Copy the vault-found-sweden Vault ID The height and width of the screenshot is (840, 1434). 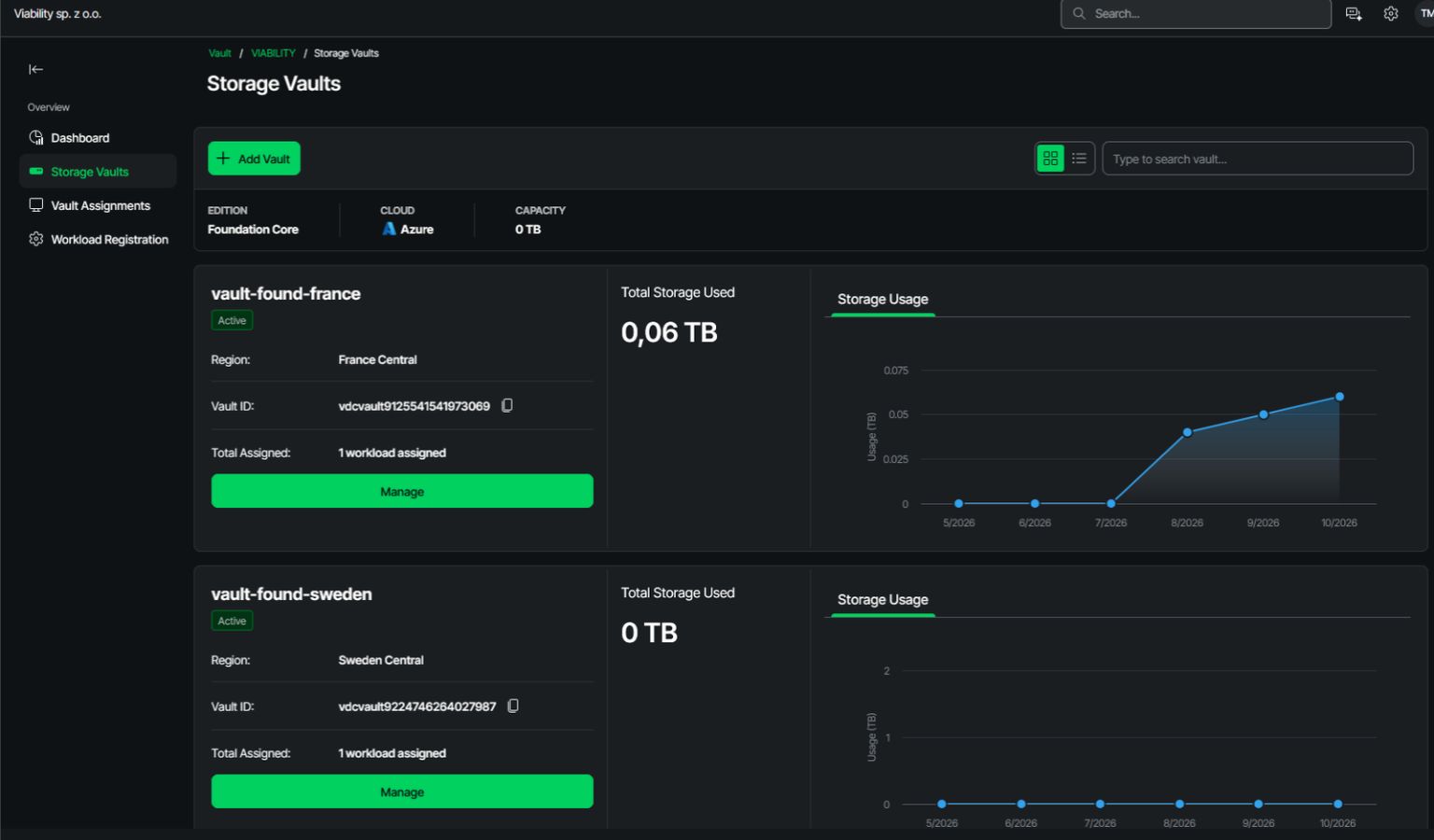(513, 706)
